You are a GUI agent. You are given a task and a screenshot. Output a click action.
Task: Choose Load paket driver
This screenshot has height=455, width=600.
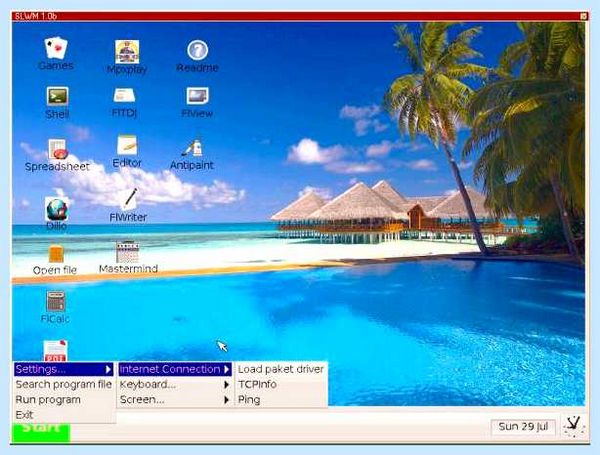tap(281, 369)
